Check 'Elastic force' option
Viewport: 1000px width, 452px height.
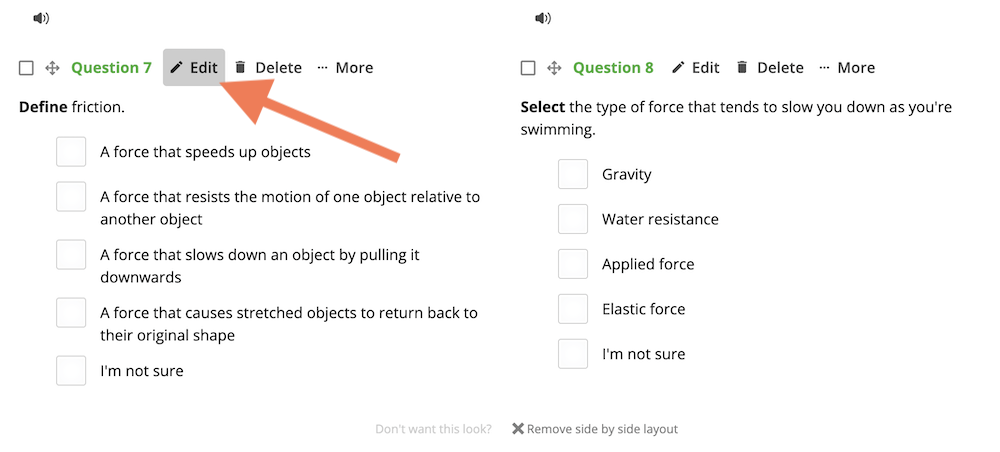click(573, 309)
